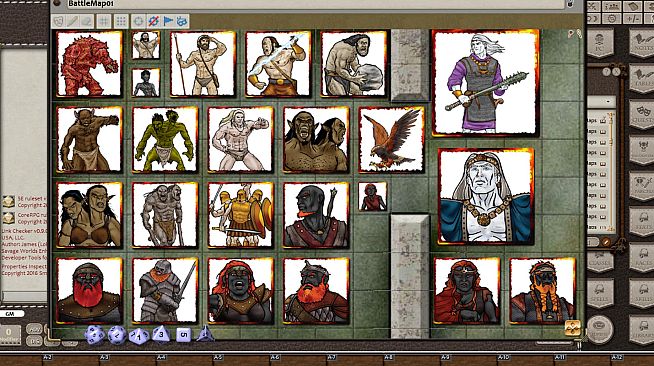Click the modifier box showing 0
The width and height of the screenshot is (654, 366).
[x=10, y=335]
